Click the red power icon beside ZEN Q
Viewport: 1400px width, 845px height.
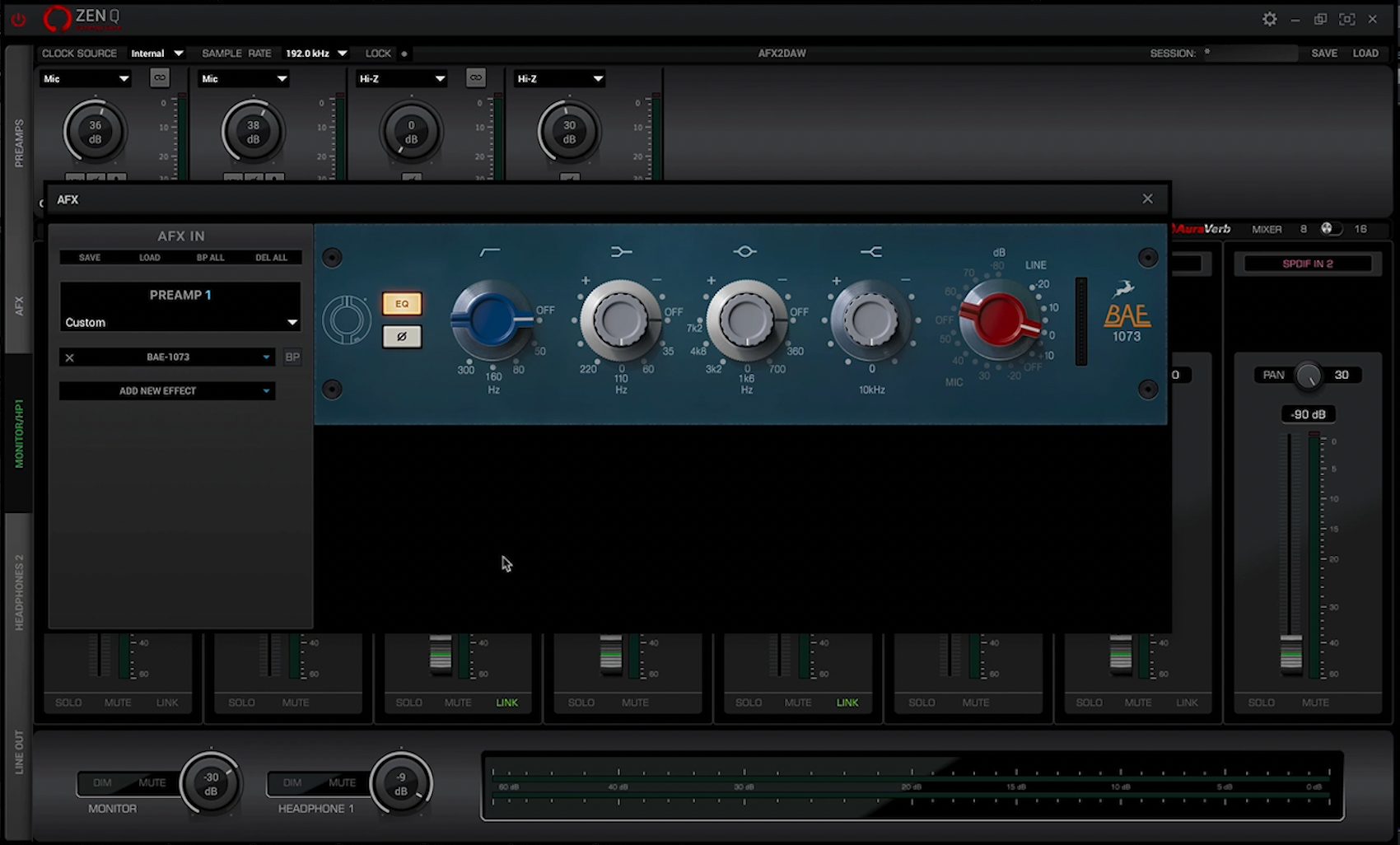point(18,19)
